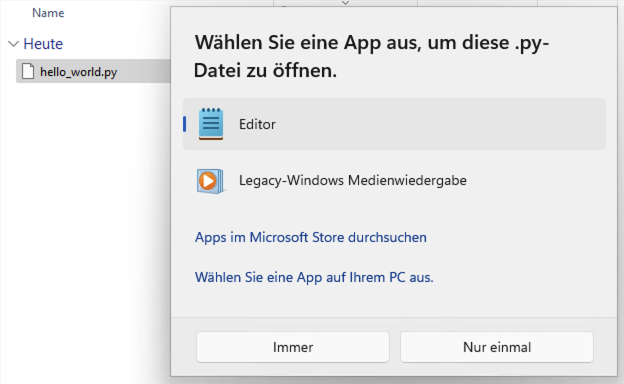Choose Legacy-Windows Medienwiedergabe from the list
The height and width of the screenshot is (384, 624).
point(353,180)
